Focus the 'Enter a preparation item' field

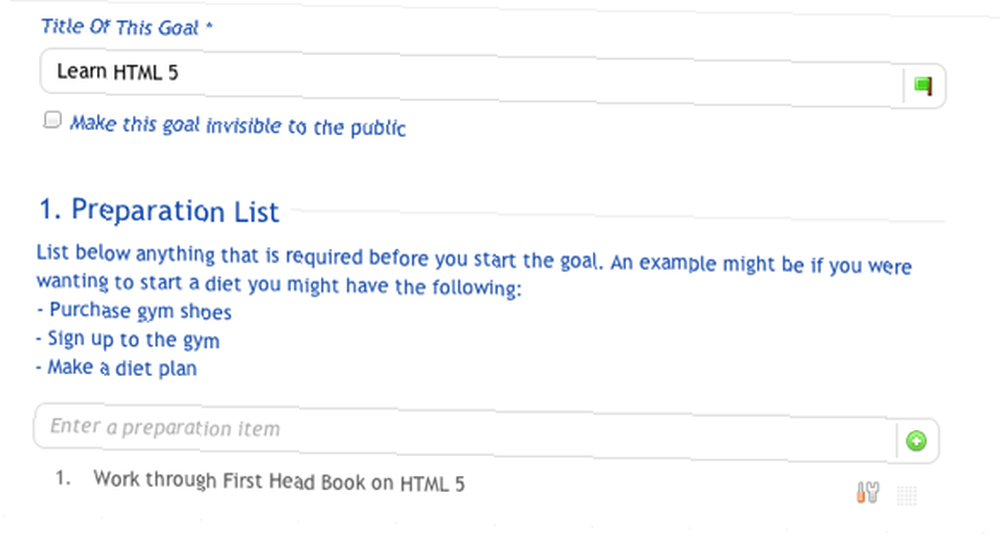[466, 431]
